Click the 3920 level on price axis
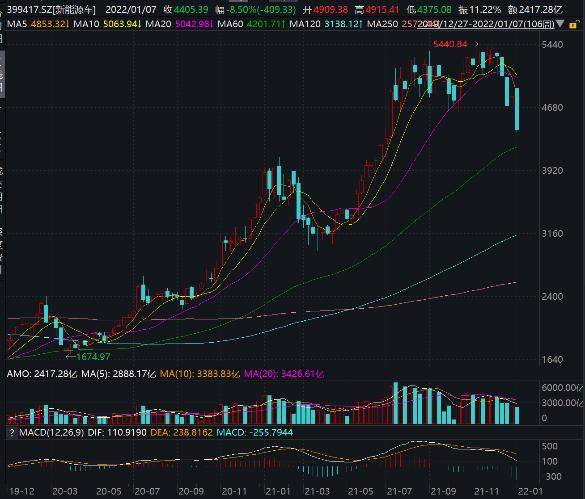Viewport: 585px width, 499px height. click(x=552, y=171)
